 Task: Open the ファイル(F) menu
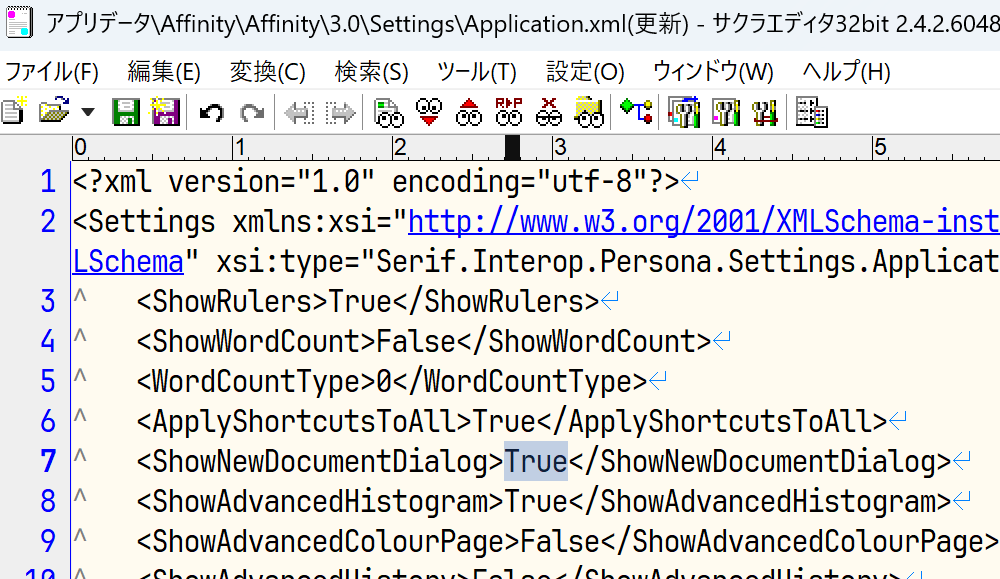(52, 71)
